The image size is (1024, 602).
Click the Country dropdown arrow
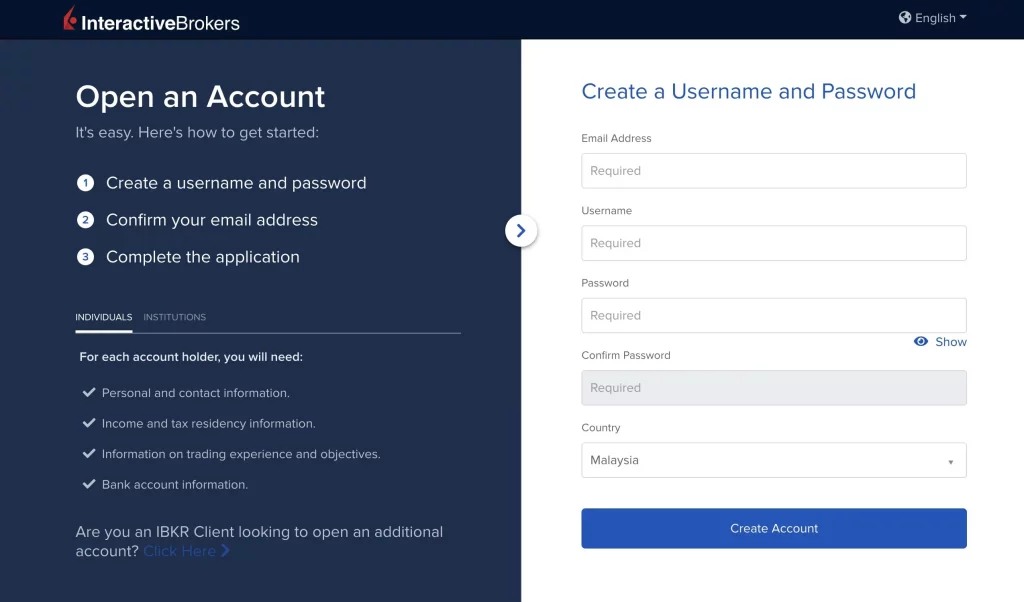tap(950, 462)
